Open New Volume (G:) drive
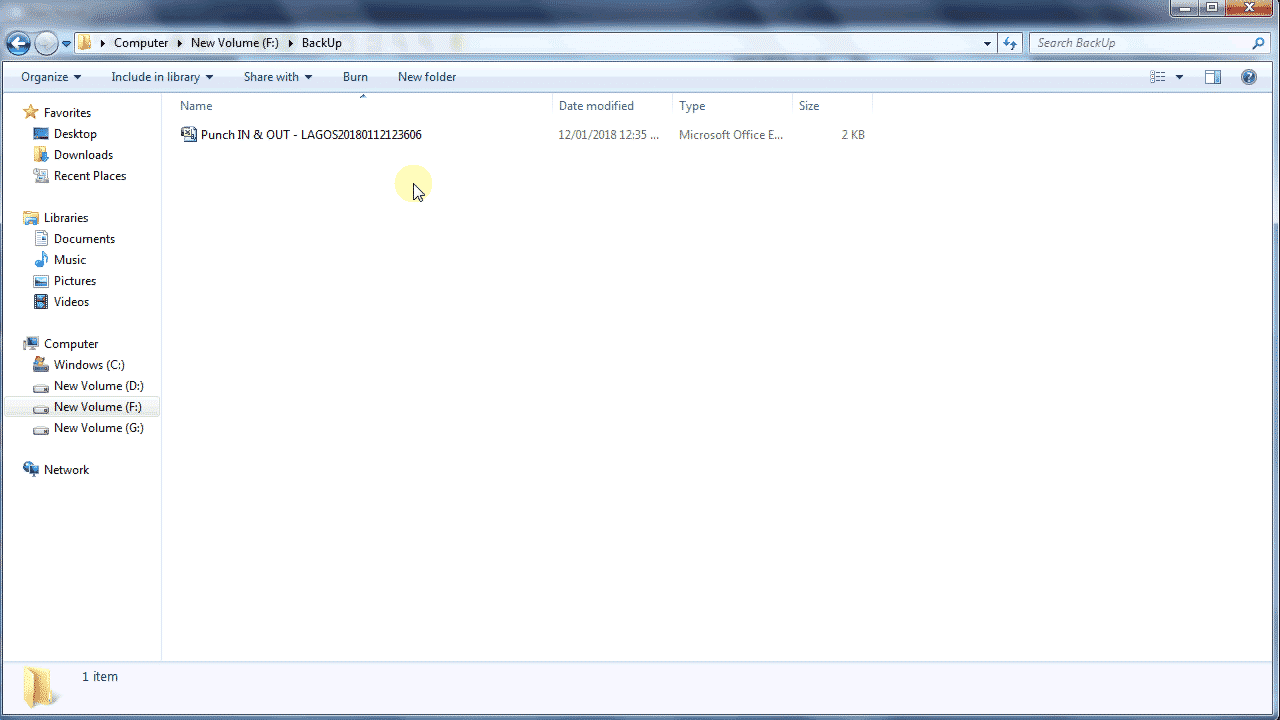The width and height of the screenshot is (1280, 720). [x=99, y=428]
